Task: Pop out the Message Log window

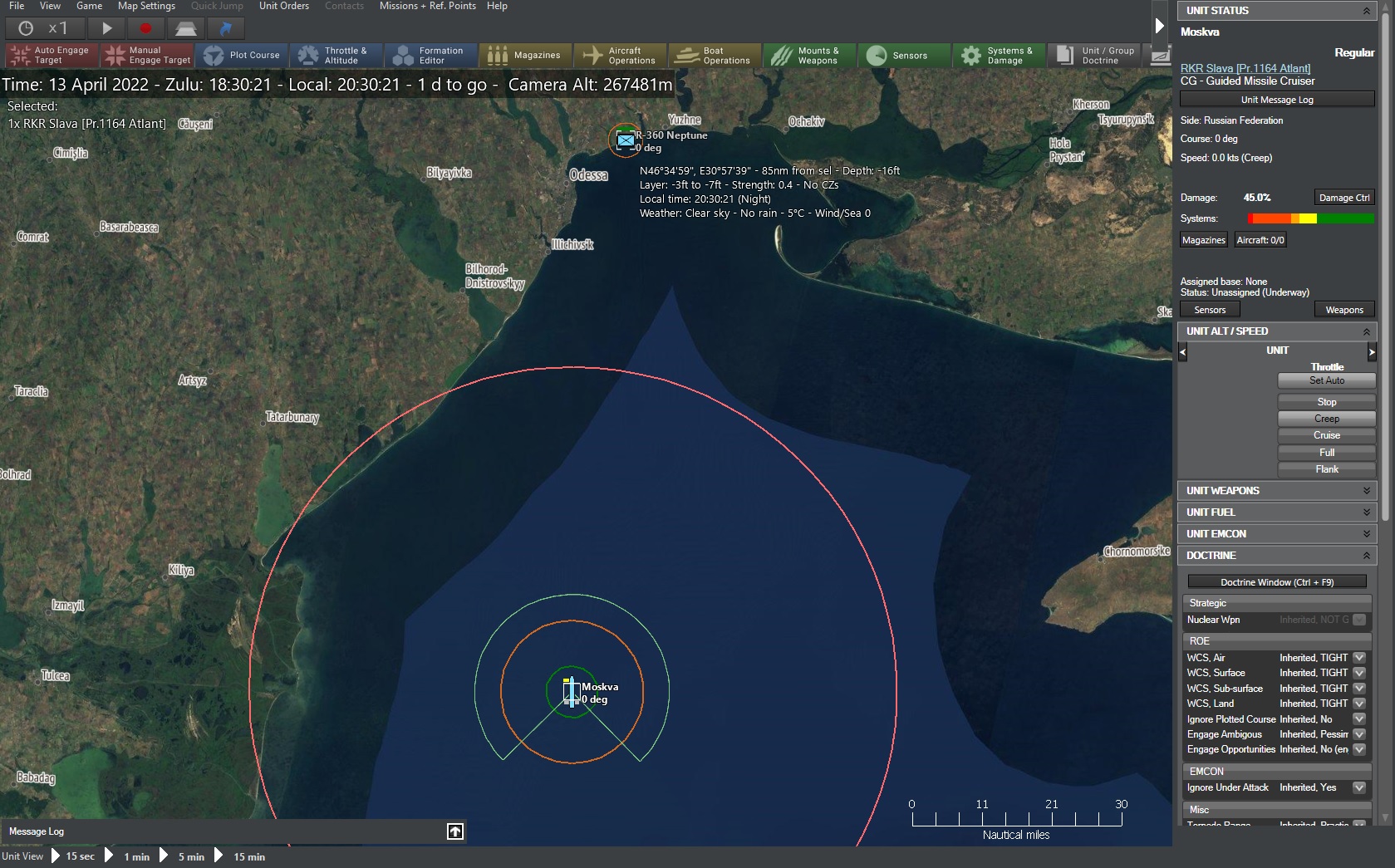Action: coord(455,831)
